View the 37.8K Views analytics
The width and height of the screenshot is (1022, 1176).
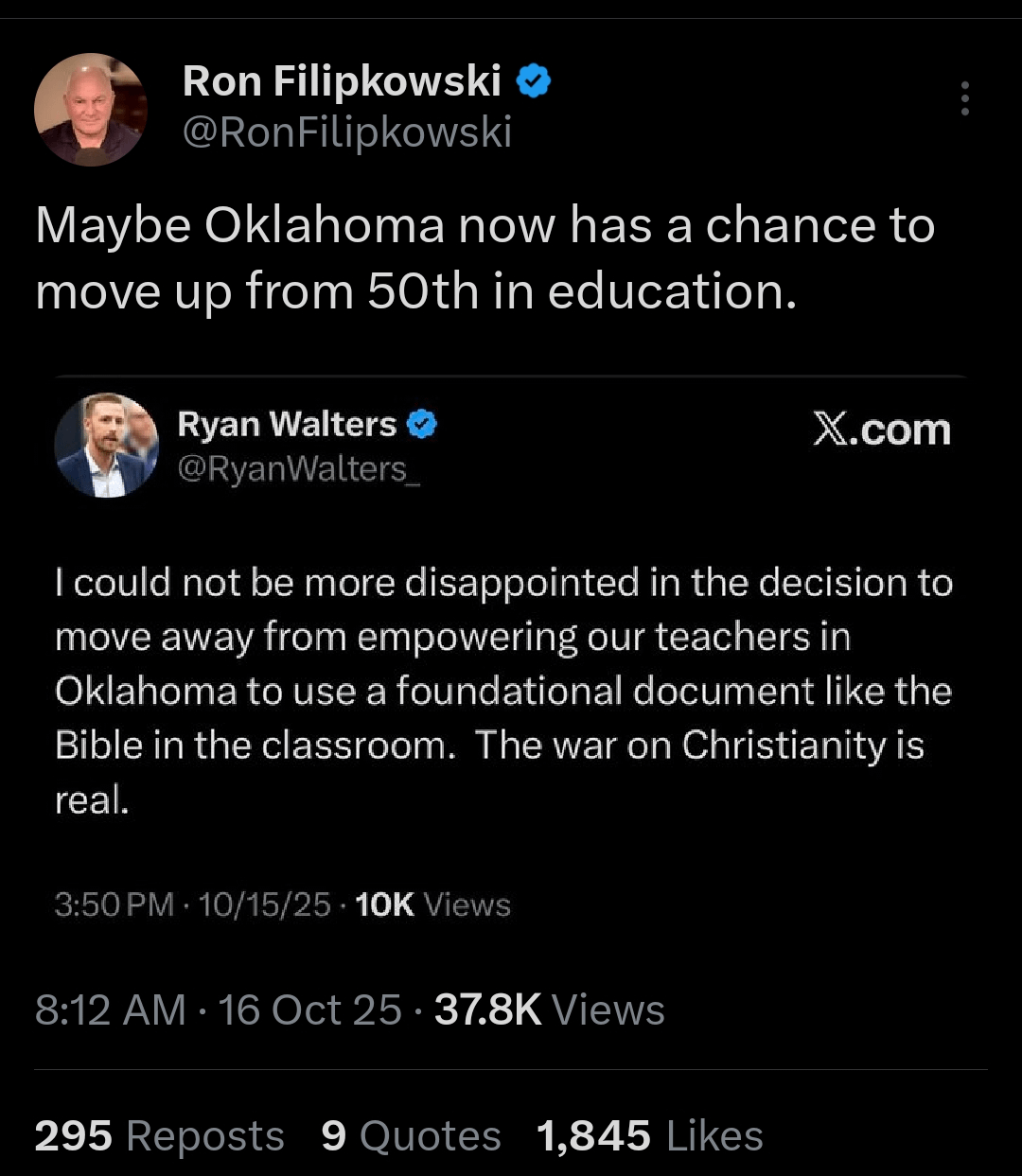pyautogui.click(x=549, y=1010)
